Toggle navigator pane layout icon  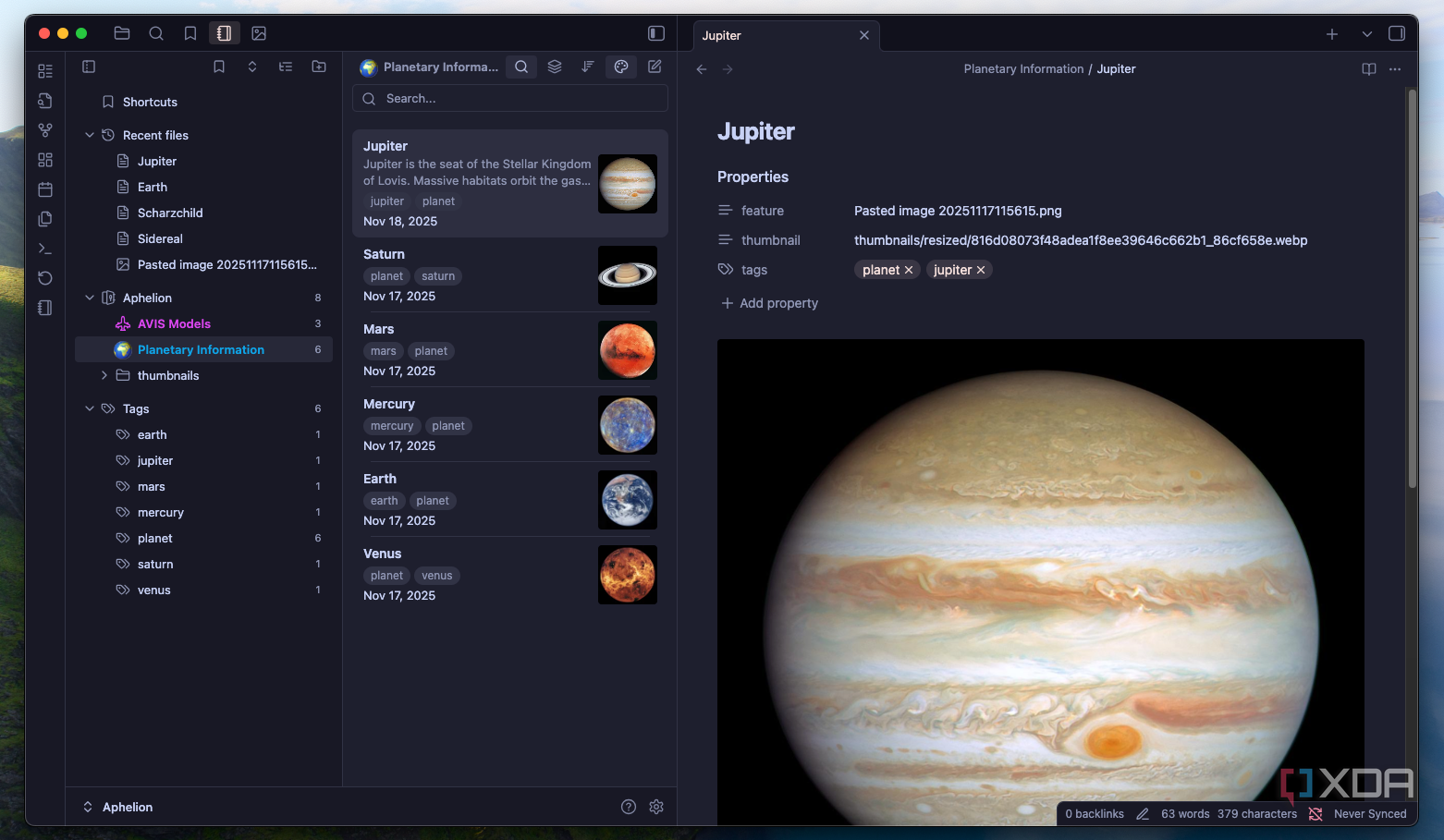tap(89, 67)
